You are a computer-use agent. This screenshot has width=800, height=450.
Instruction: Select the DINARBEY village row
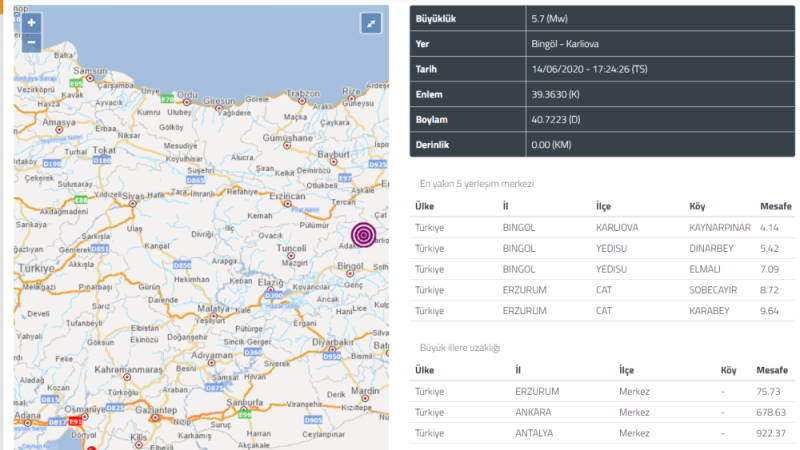click(x=602, y=248)
